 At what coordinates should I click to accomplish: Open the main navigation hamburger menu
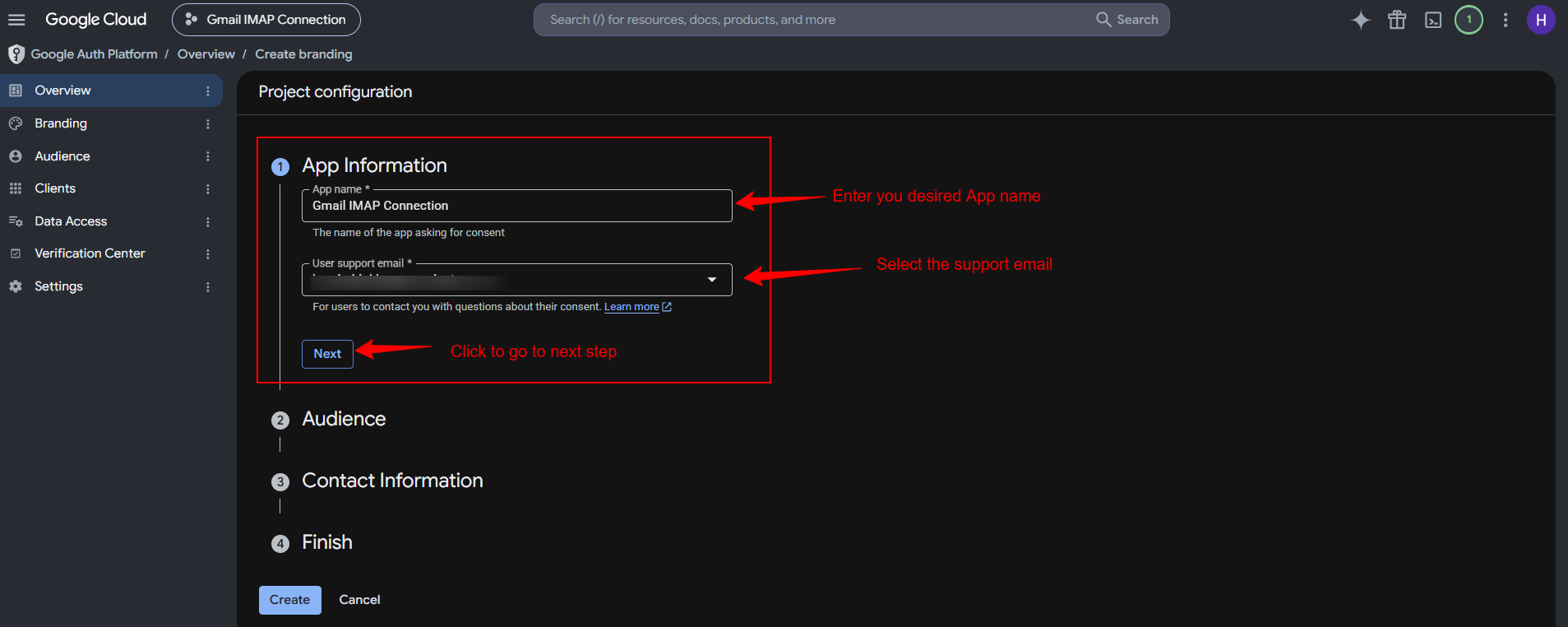click(x=16, y=20)
